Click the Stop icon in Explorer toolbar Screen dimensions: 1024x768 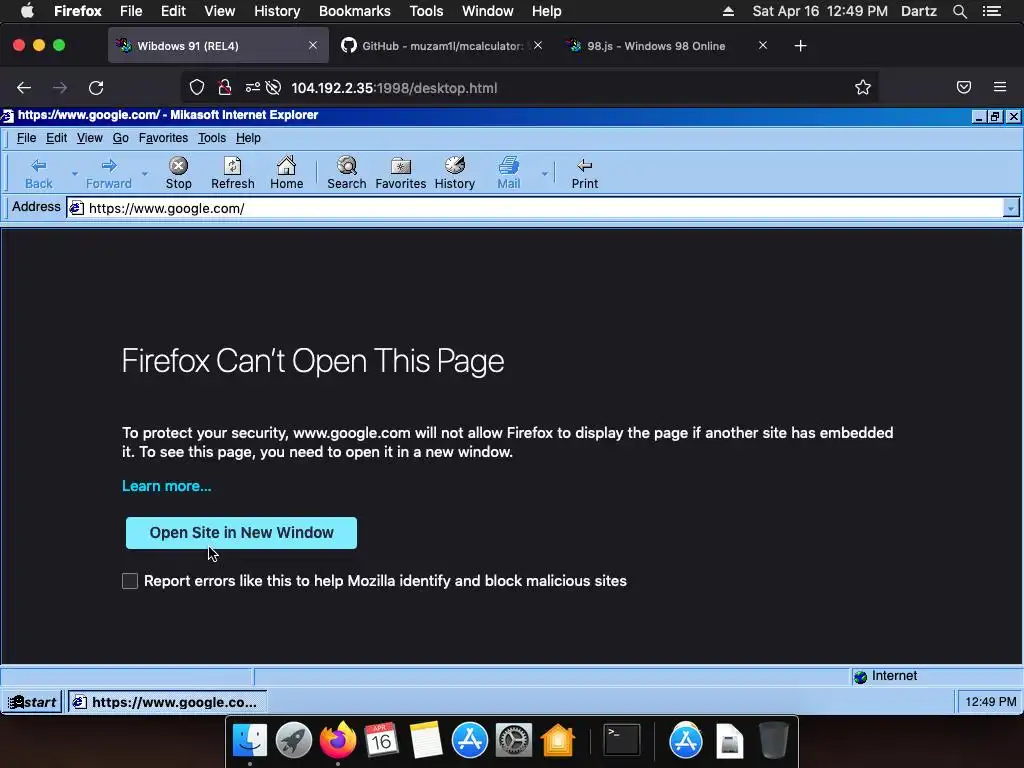click(178, 173)
